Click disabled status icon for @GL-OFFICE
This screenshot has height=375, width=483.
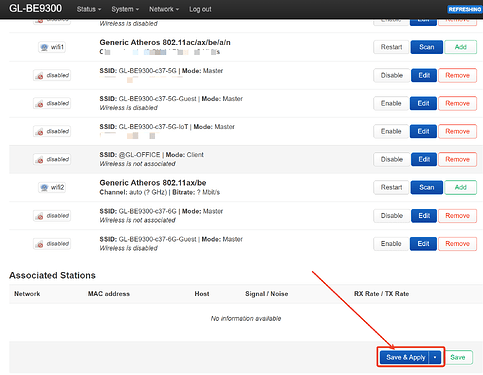pos(52,159)
